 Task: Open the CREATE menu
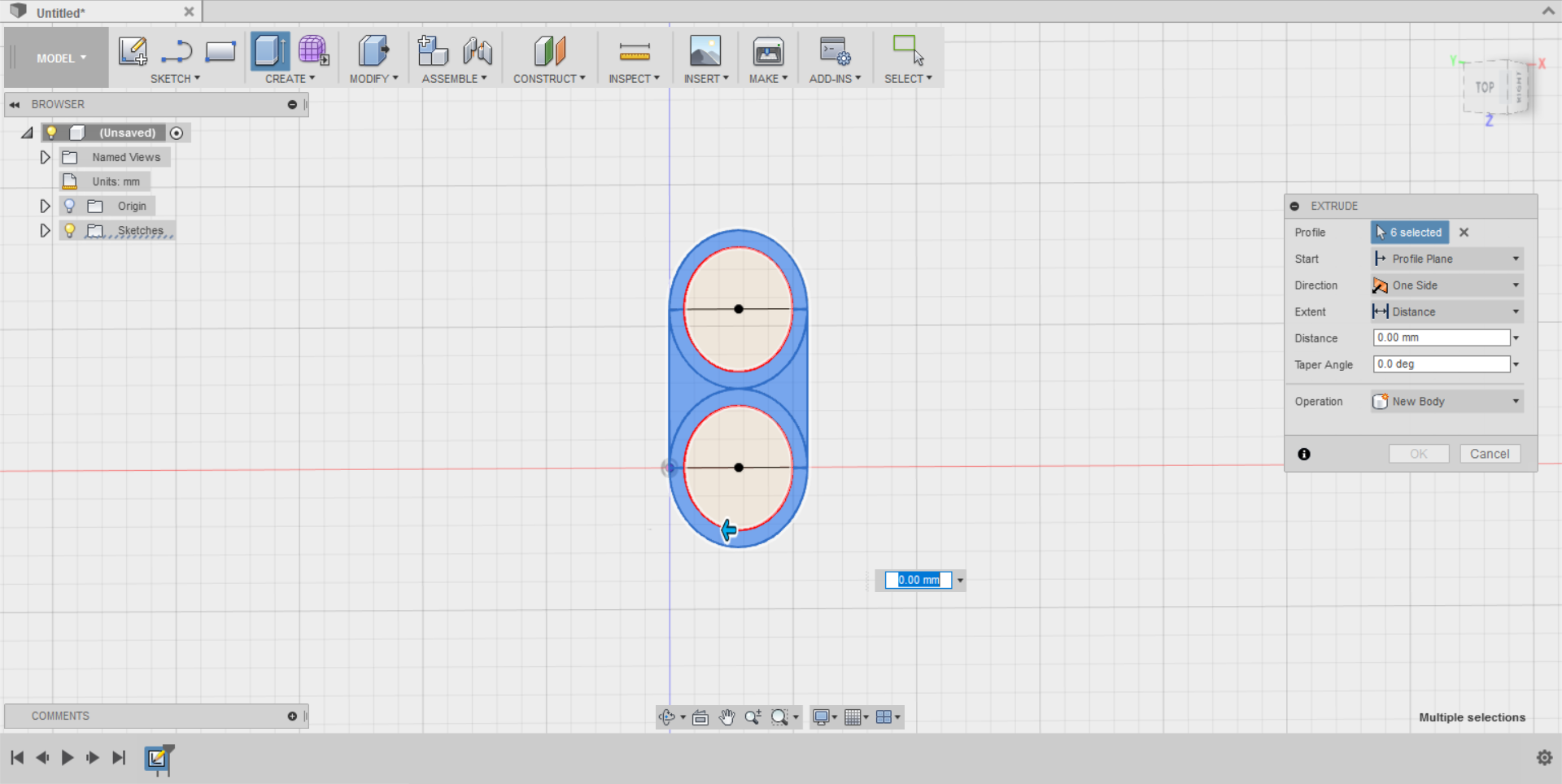click(x=290, y=79)
